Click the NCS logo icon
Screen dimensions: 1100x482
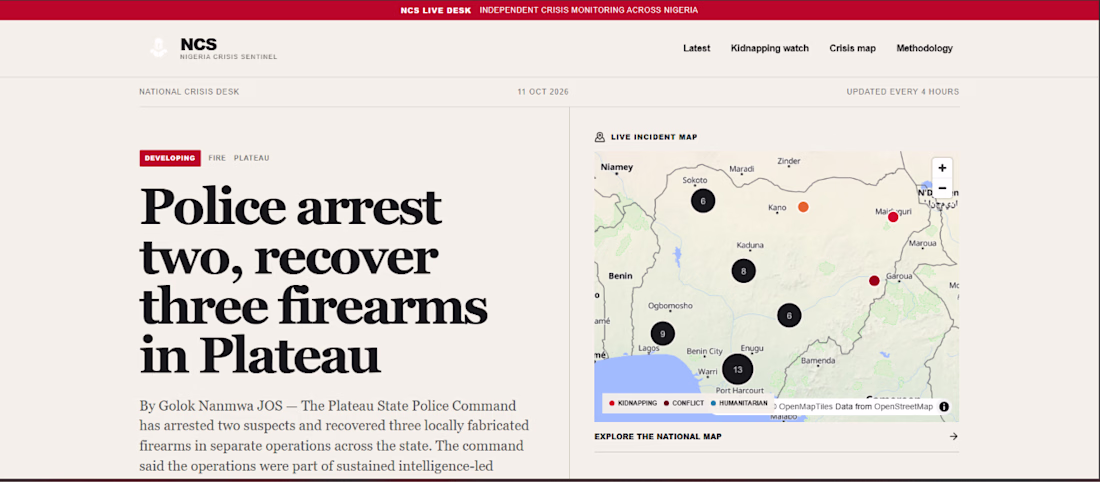click(159, 48)
